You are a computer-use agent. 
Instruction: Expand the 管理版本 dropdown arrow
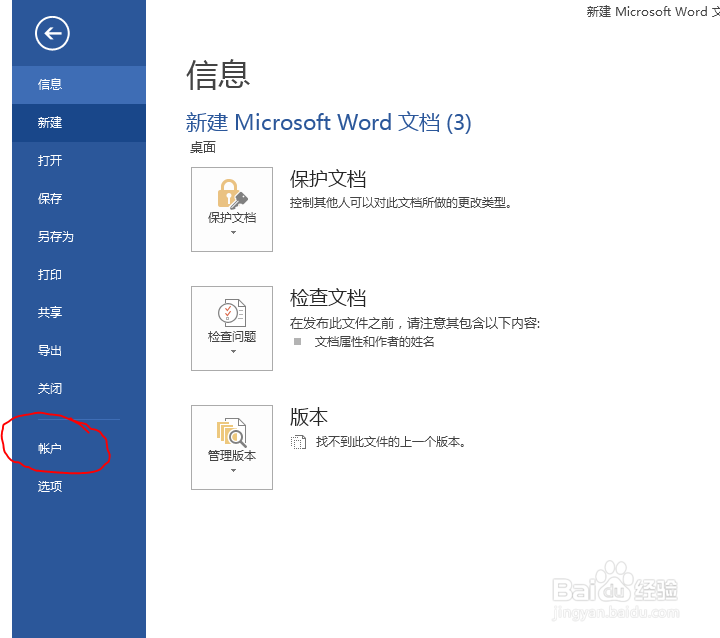click(233, 470)
